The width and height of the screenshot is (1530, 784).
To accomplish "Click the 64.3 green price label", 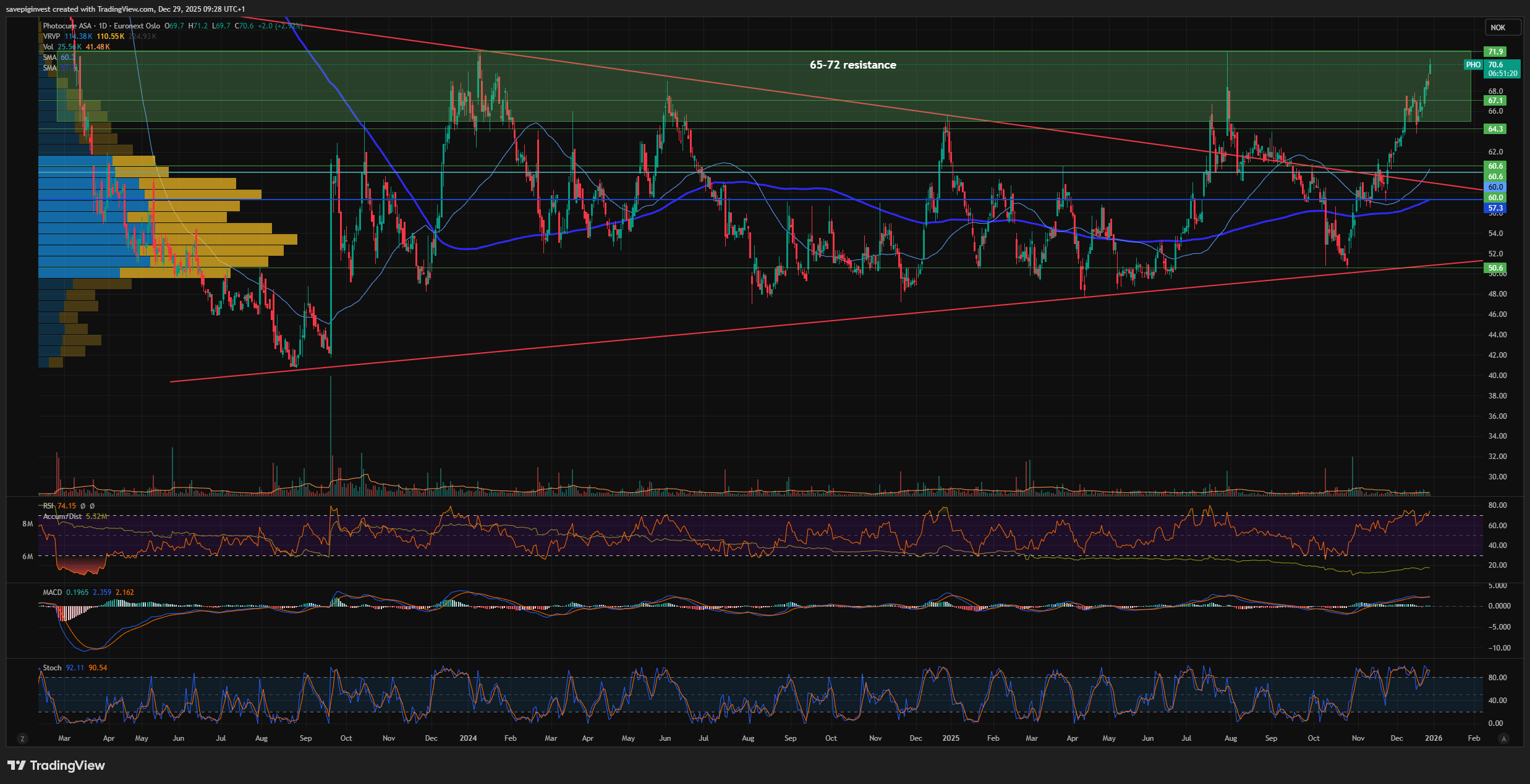I will (1495, 129).
